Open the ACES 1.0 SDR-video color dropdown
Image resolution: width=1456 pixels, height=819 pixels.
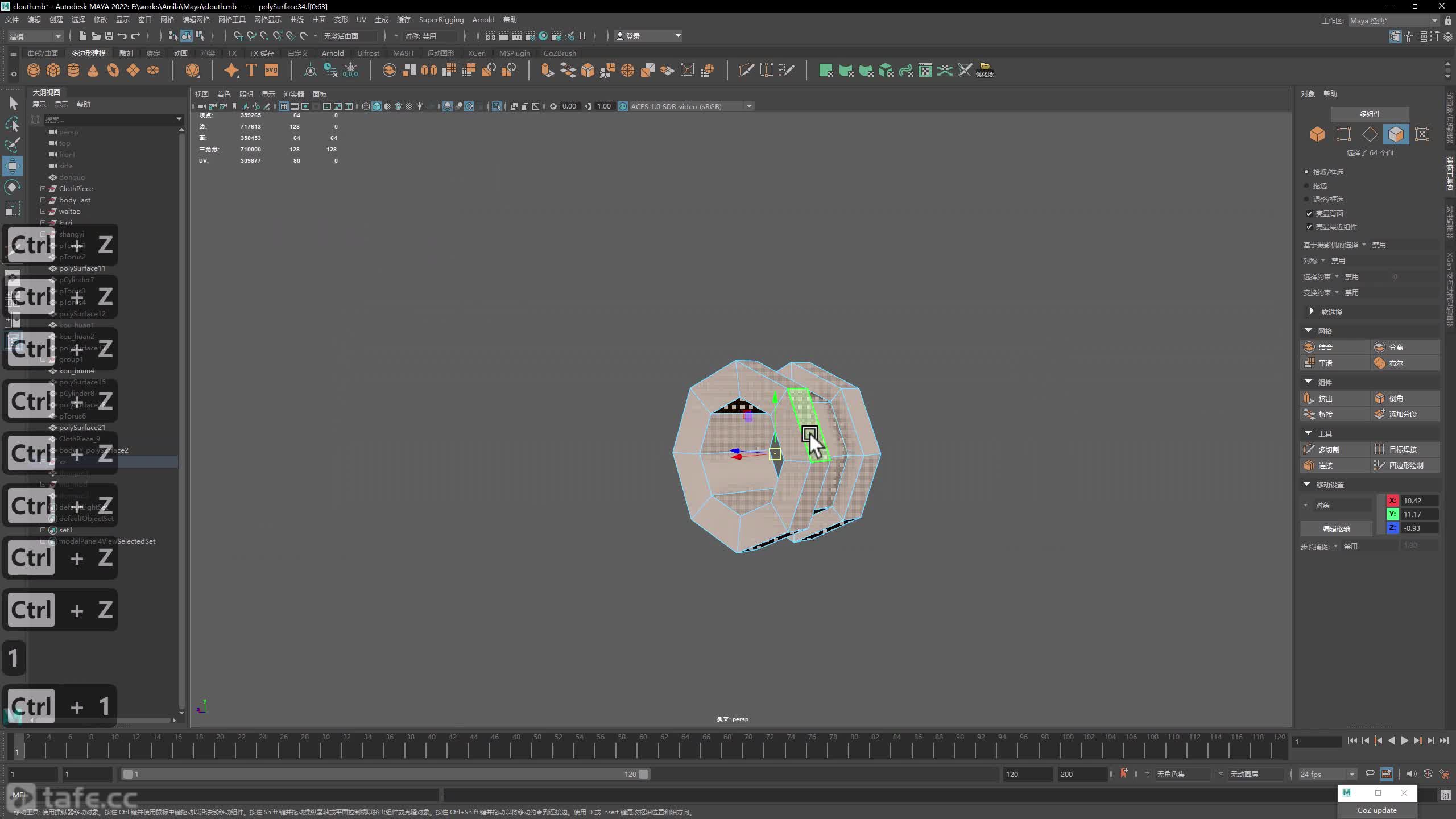pos(691,106)
